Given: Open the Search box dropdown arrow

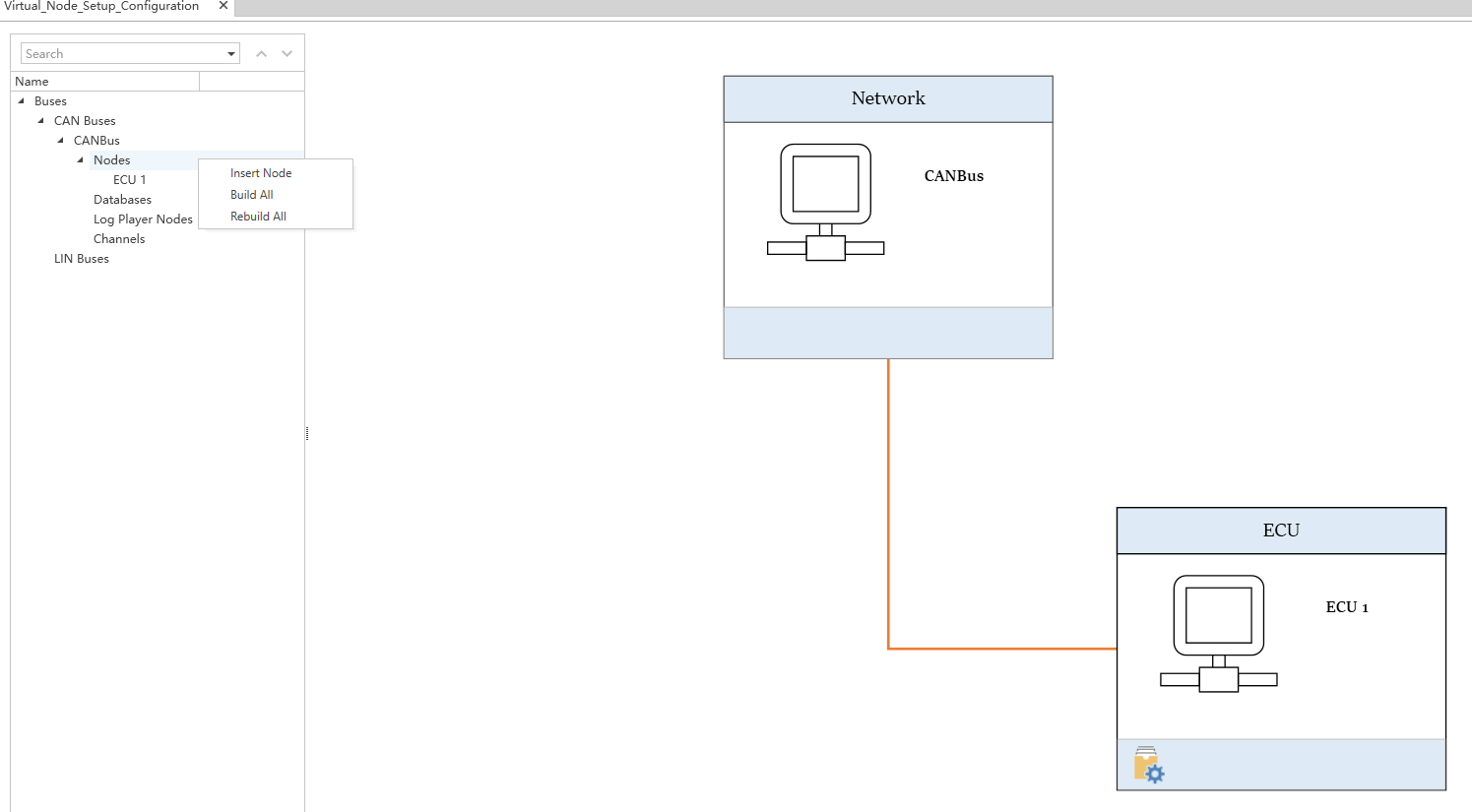Looking at the screenshot, I should pos(231,54).
